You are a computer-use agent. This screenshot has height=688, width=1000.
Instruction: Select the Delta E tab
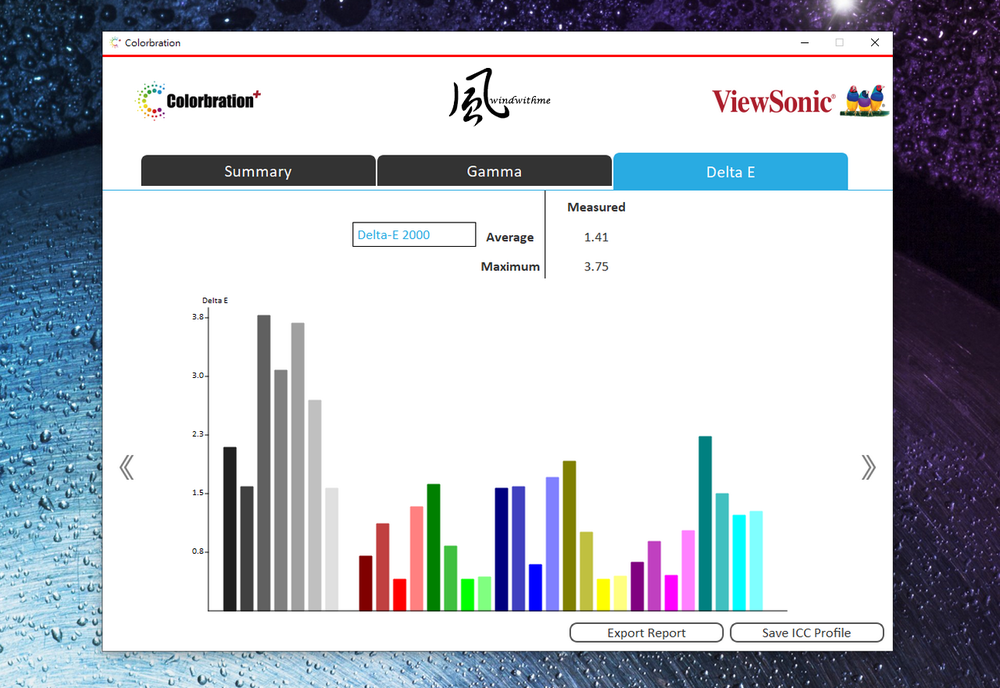tap(730, 171)
